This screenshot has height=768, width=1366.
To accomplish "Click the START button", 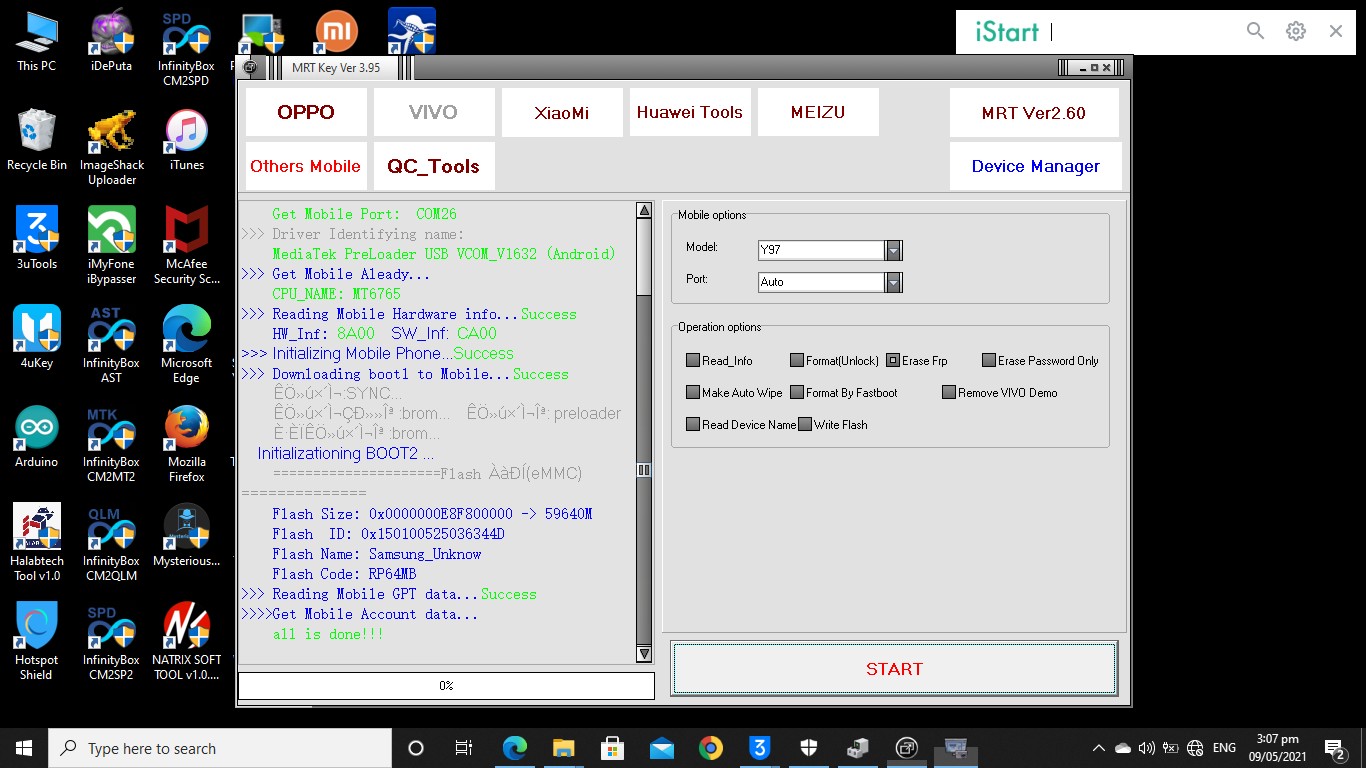I will (895, 669).
